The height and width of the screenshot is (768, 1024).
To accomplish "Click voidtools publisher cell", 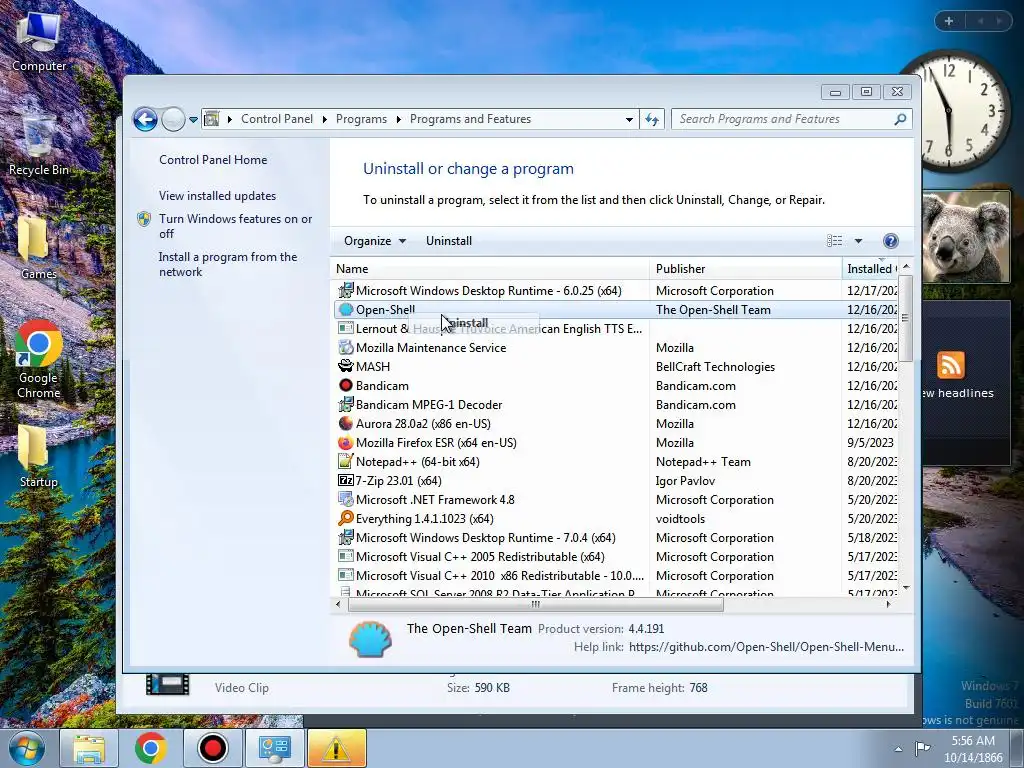I will pos(680,519).
